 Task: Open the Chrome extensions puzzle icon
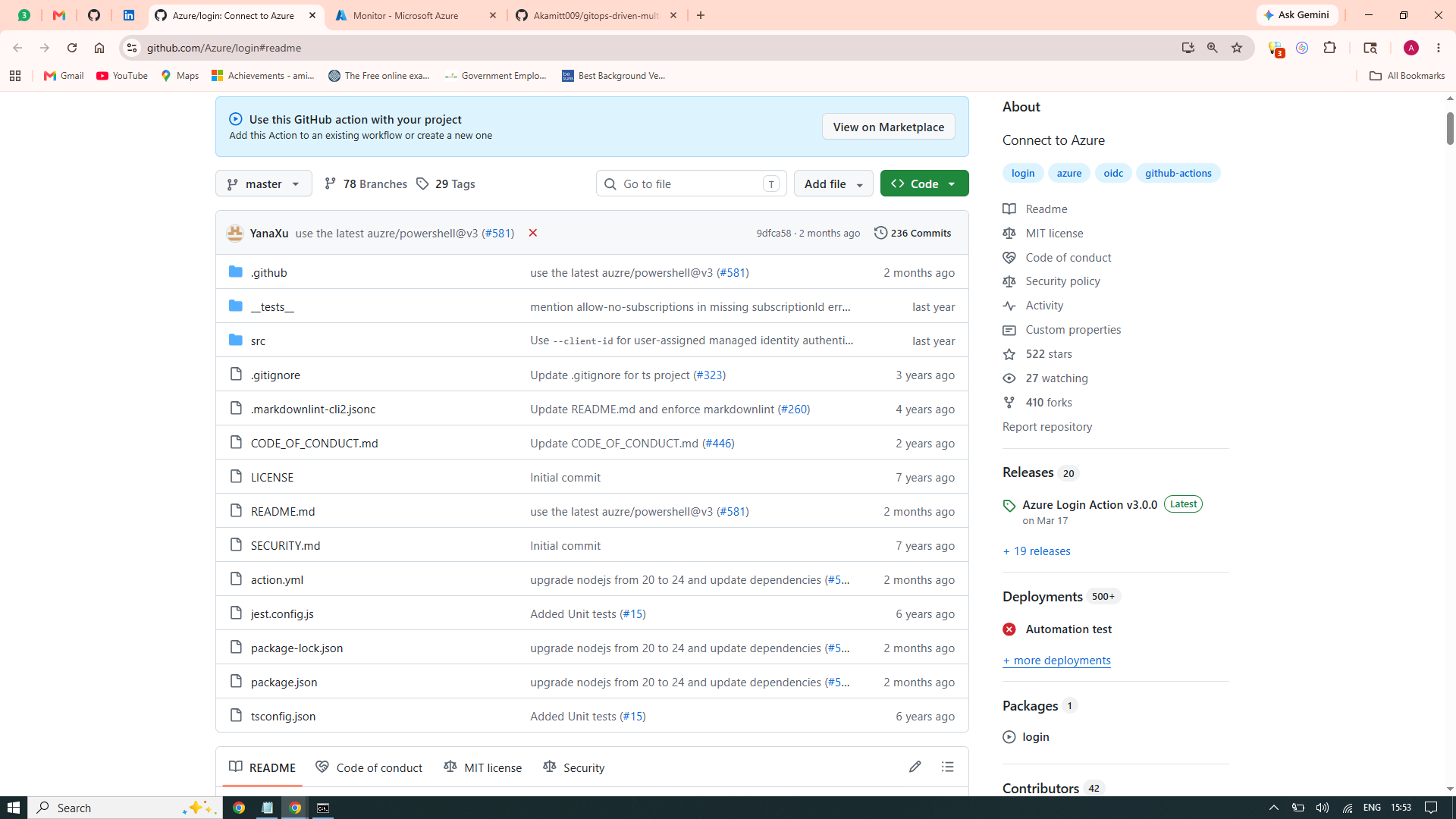click(1329, 48)
